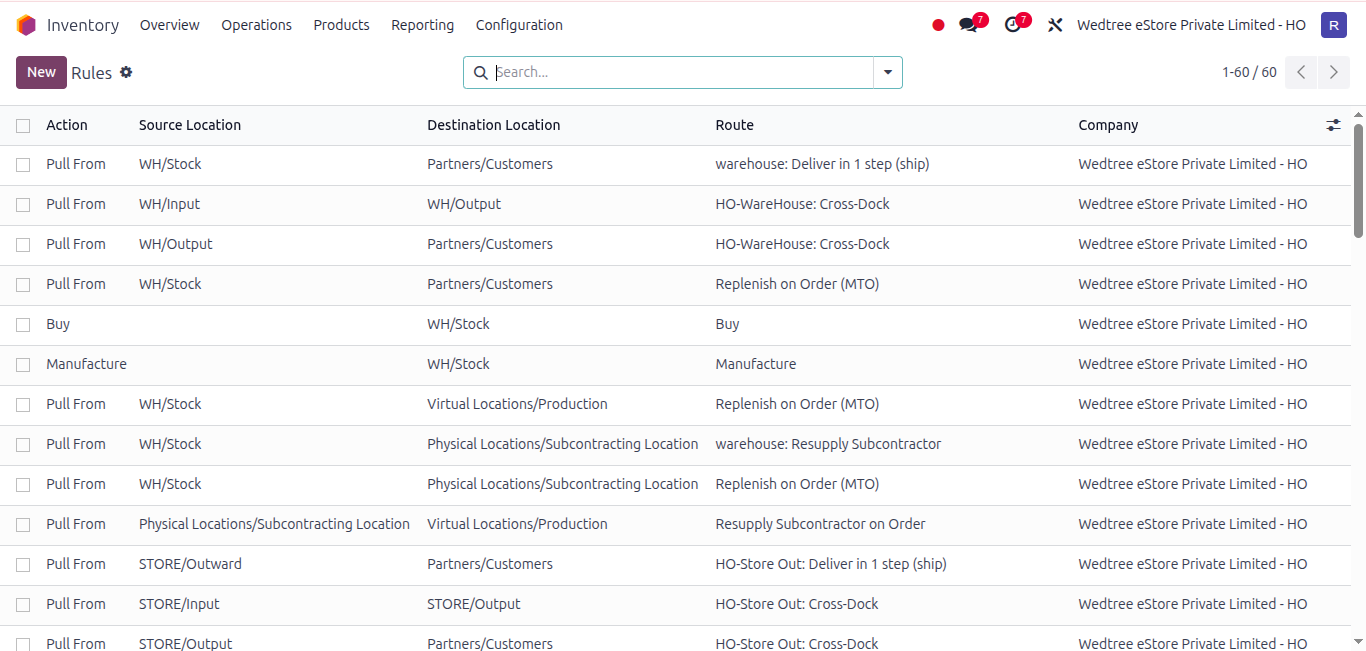Sort by Company column header
Image resolution: width=1366 pixels, height=651 pixels.
click(x=1108, y=125)
